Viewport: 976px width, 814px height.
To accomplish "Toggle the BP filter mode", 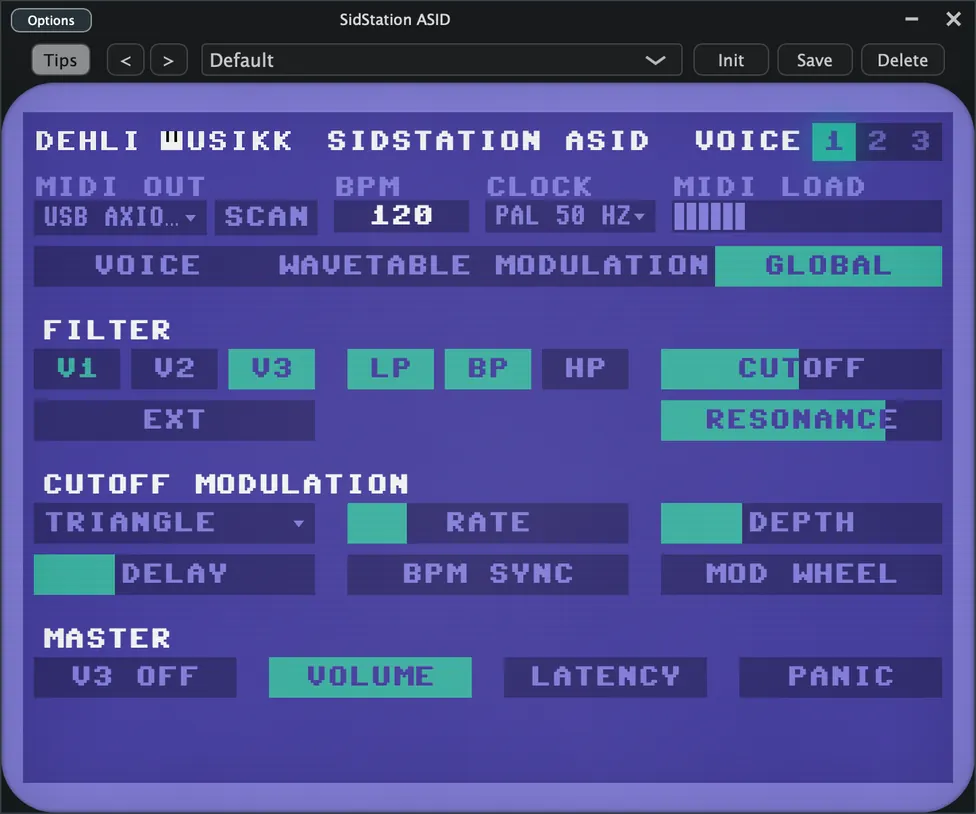I will (488, 368).
